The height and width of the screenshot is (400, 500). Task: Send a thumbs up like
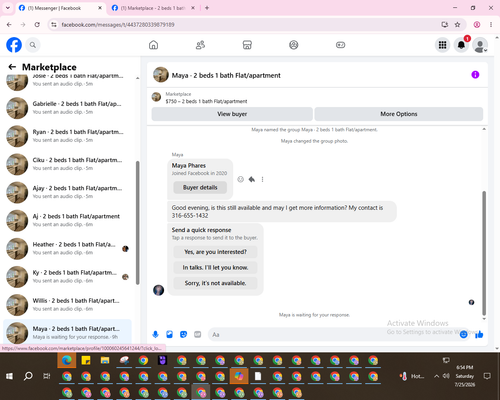(479, 334)
